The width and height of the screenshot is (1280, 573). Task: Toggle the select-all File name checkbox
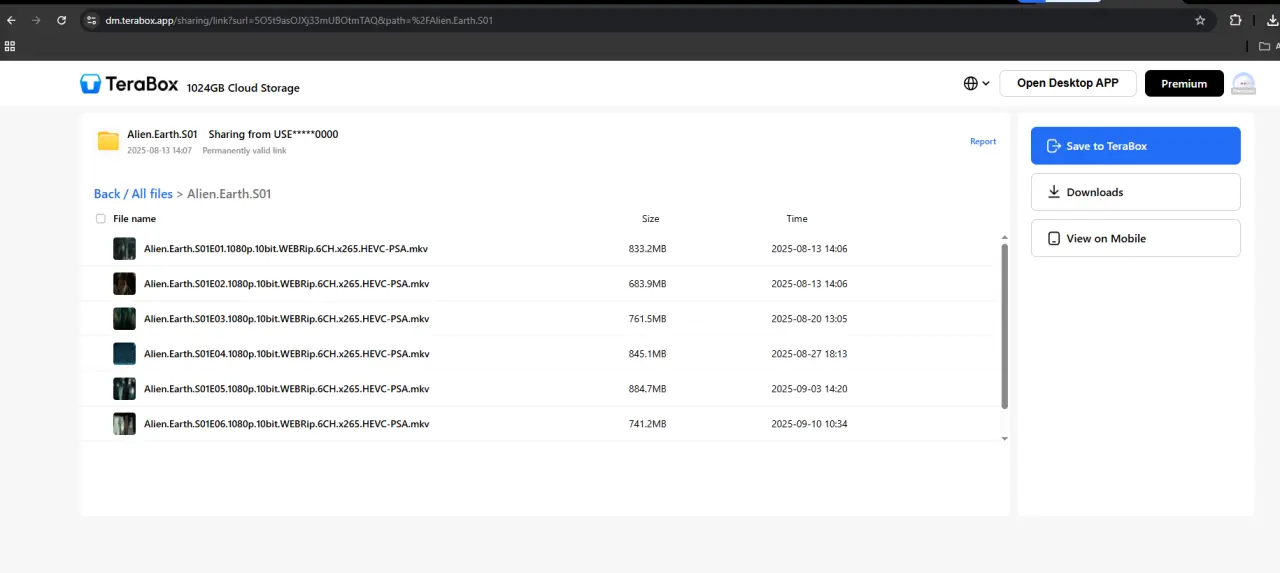(x=100, y=219)
